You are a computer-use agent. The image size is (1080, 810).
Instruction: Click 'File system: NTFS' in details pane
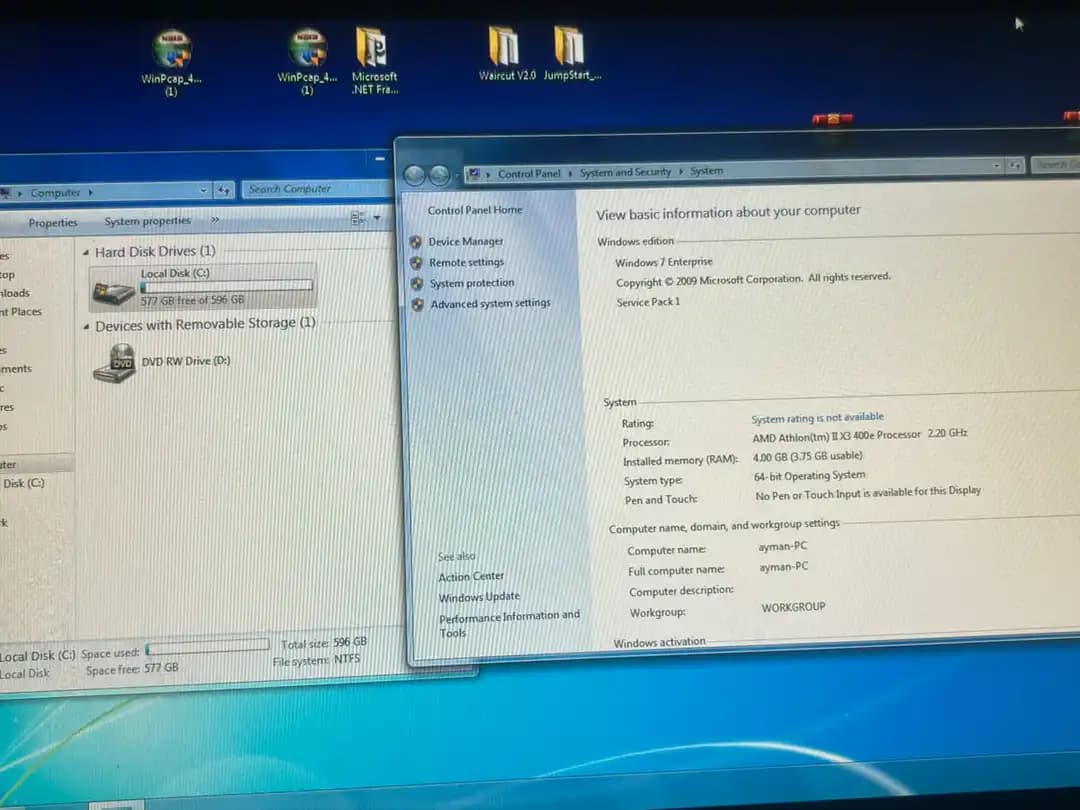tap(316, 661)
